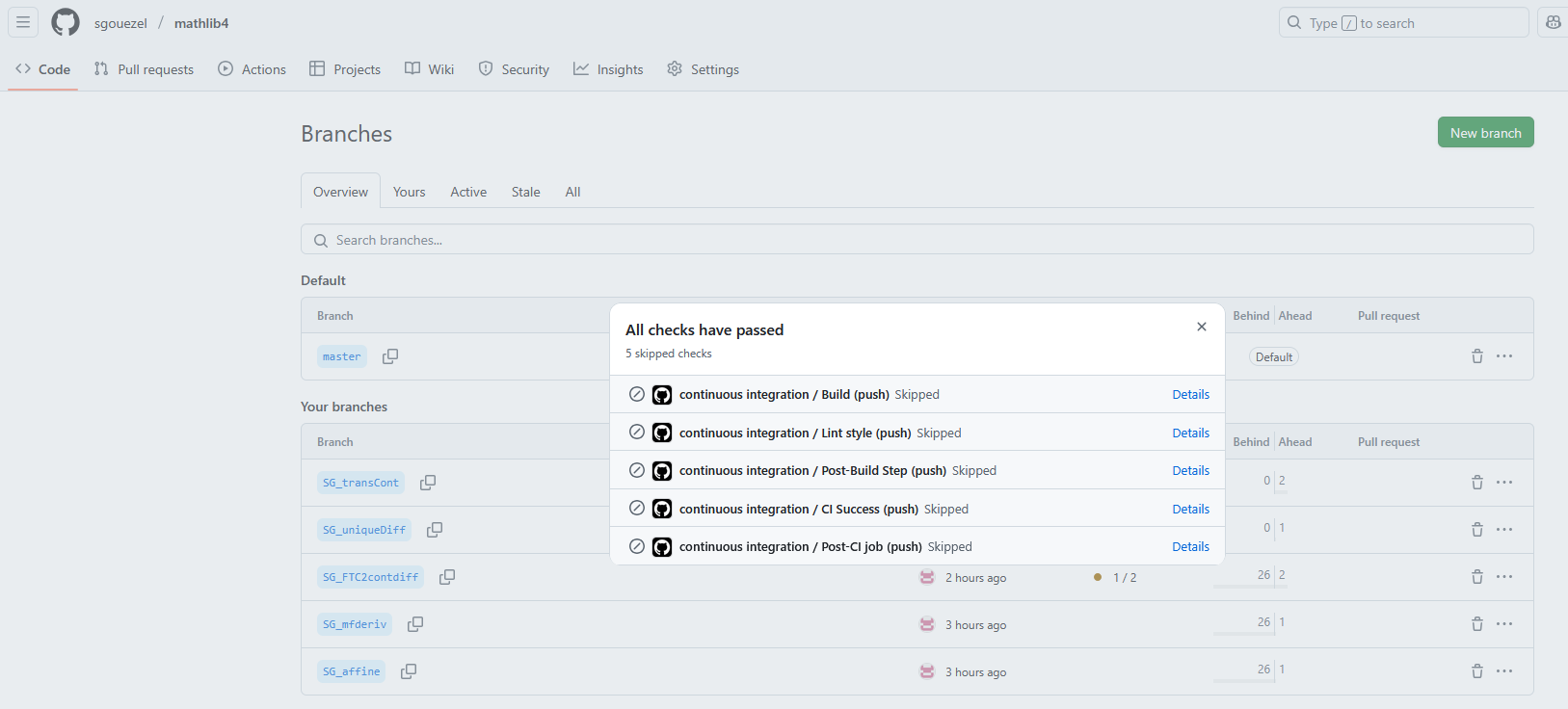Select the Active branches tab

tap(468, 192)
